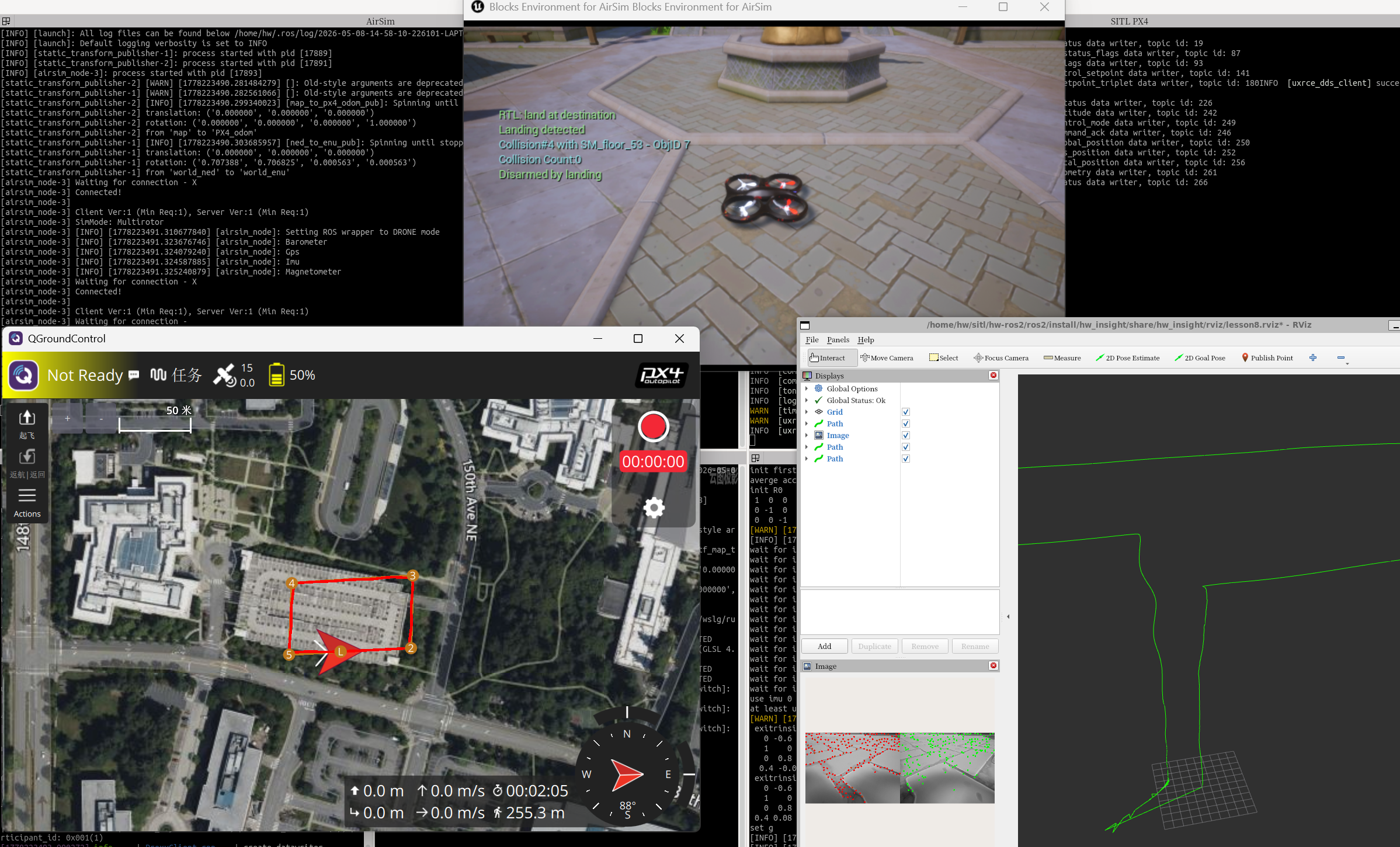Start video recording with red record button

pyautogui.click(x=653, y=426)
